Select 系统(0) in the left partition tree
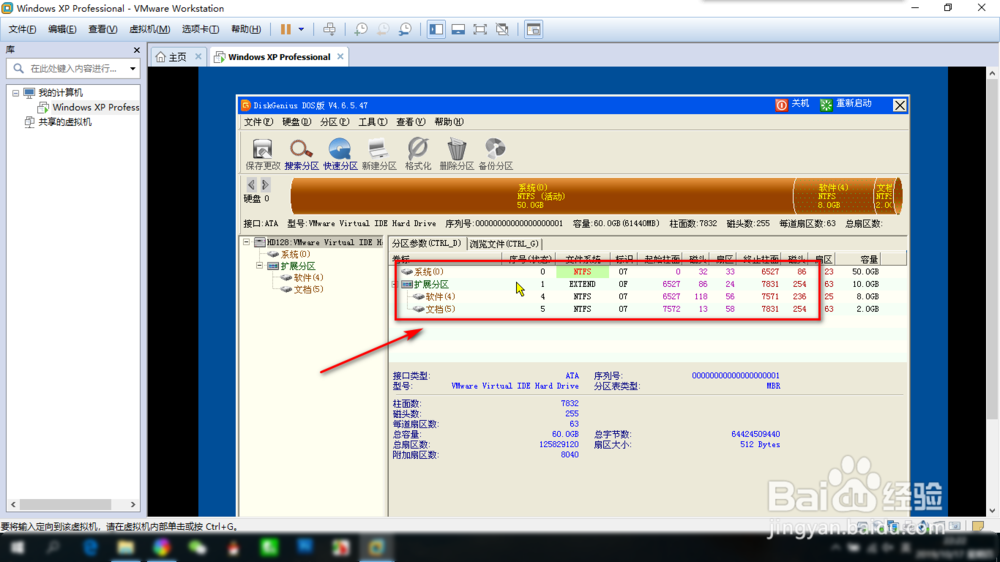This screenshot has width=1000, height=562. pyautogui.click(x=295, y=255)
